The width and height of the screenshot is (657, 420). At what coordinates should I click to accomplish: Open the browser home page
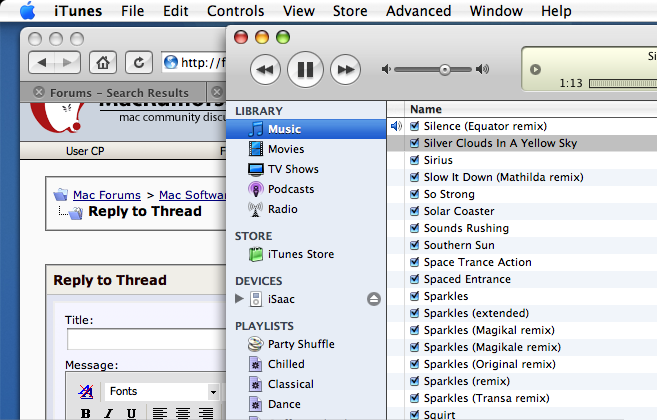[103, 62]
